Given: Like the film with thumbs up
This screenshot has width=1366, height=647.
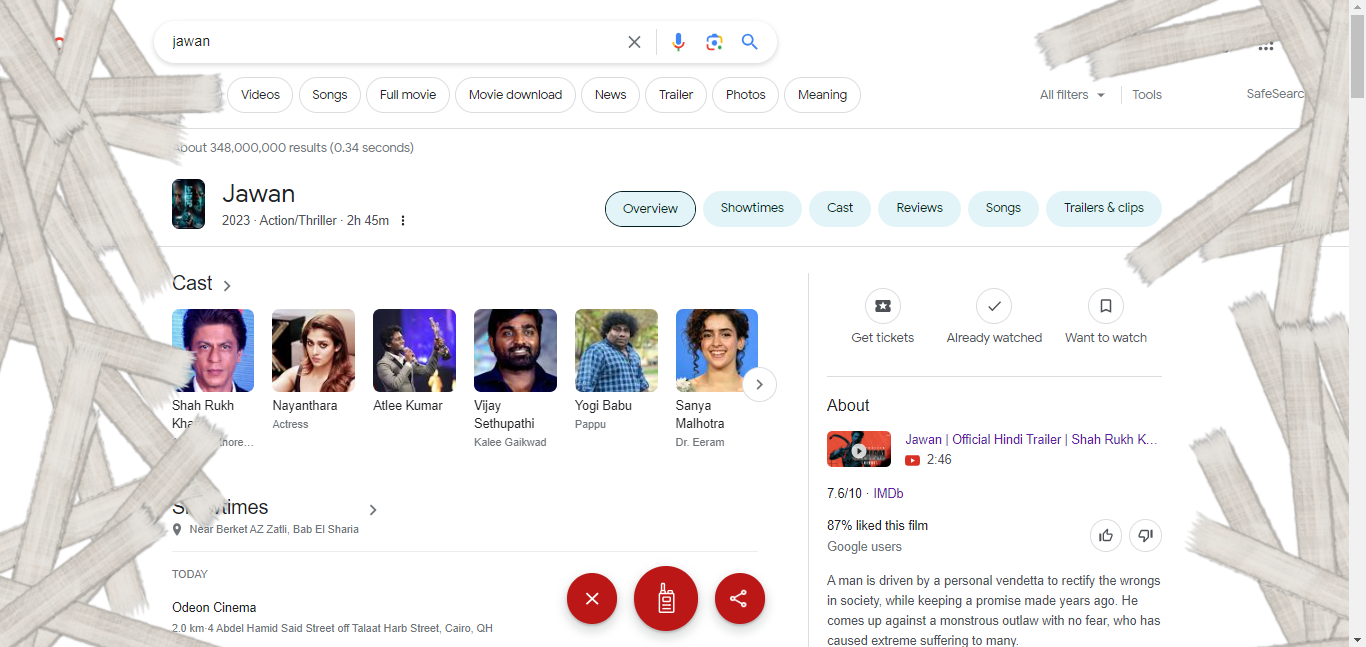Looking at the screenshot, I should pyautogui.click(x=1106, y=535).
